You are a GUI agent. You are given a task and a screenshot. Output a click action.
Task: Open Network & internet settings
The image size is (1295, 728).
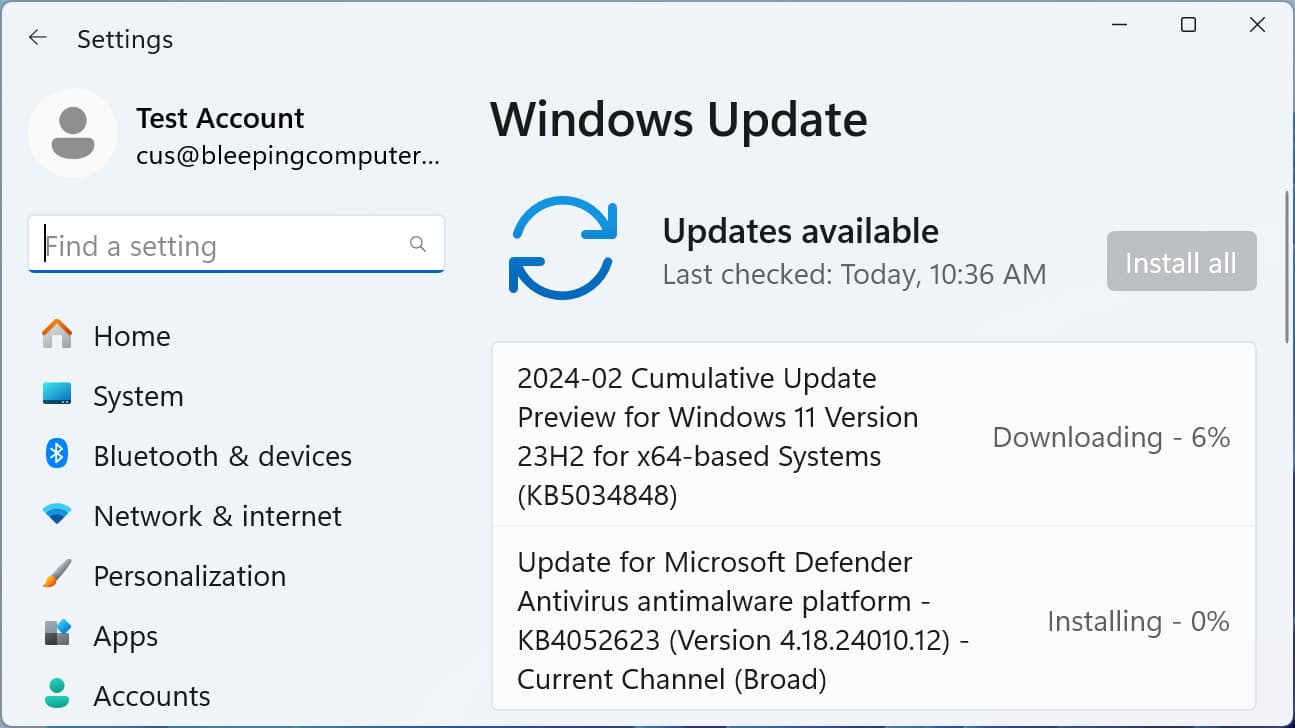pyautogui.click(x=218, y=516)
